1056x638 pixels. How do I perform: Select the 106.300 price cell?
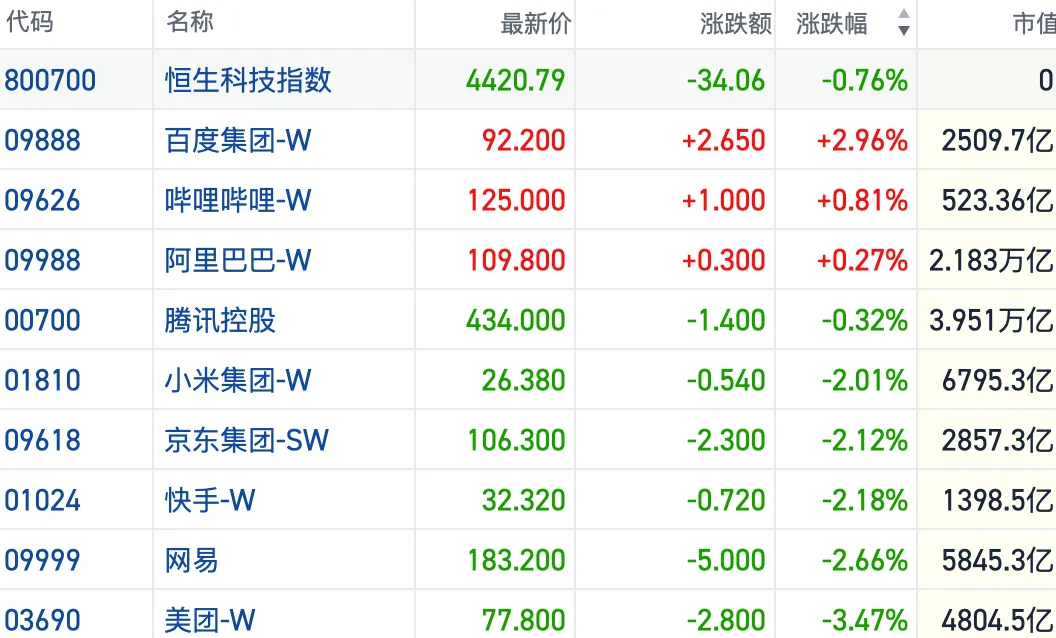[517, 441]
